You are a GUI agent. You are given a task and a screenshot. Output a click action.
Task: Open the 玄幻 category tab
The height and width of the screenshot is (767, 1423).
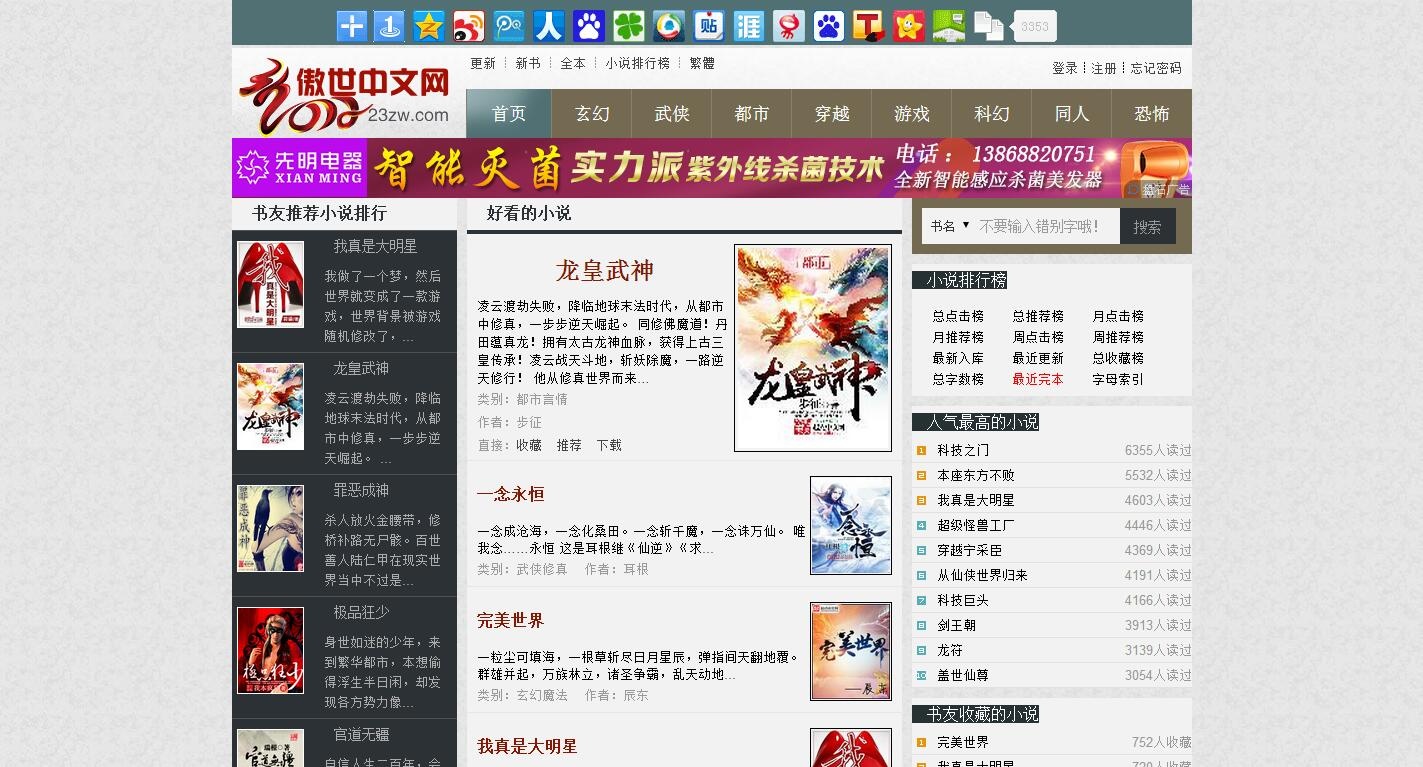[x=592, y=114]
